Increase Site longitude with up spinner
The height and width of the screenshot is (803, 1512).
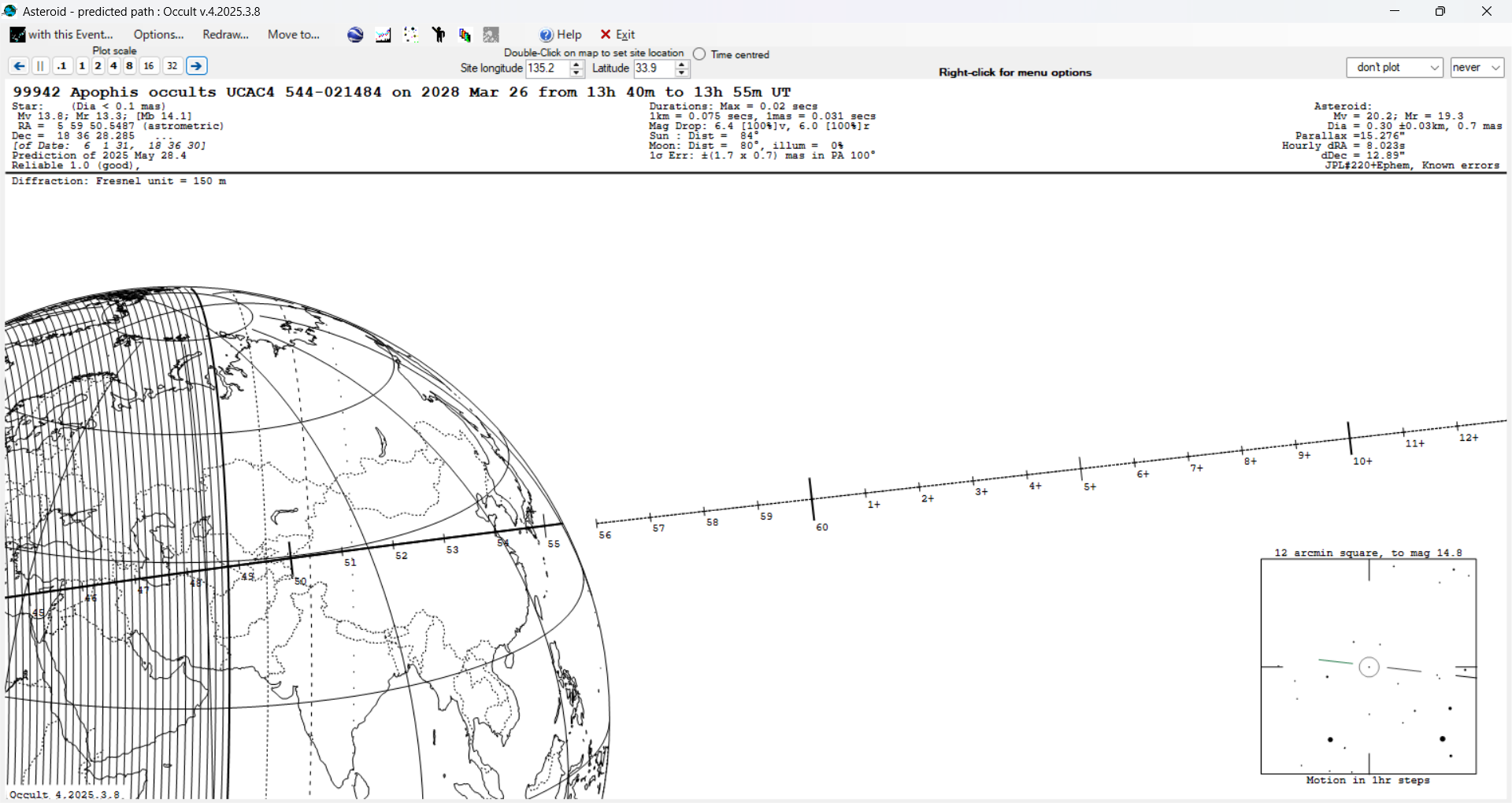pyautogui.click(x=576, y=65)
